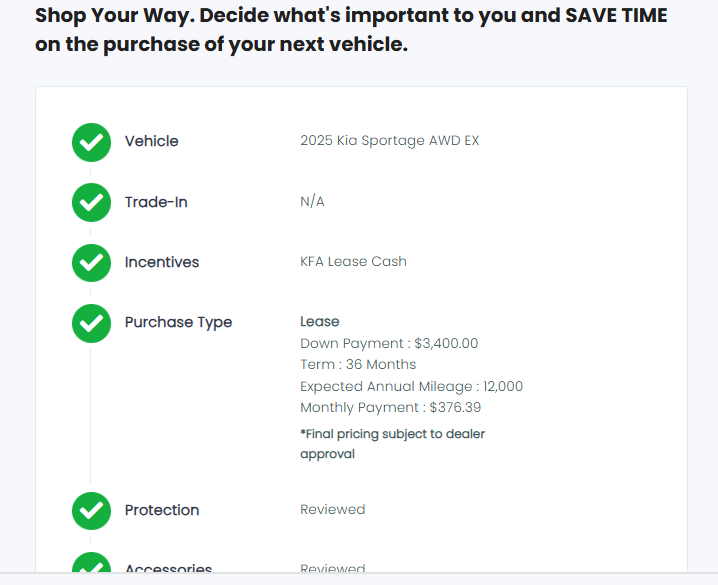Viewport: 718px width, 585px height.
Task: Click the Incentives green checkmark icon
Action: [x=91, y=263]
